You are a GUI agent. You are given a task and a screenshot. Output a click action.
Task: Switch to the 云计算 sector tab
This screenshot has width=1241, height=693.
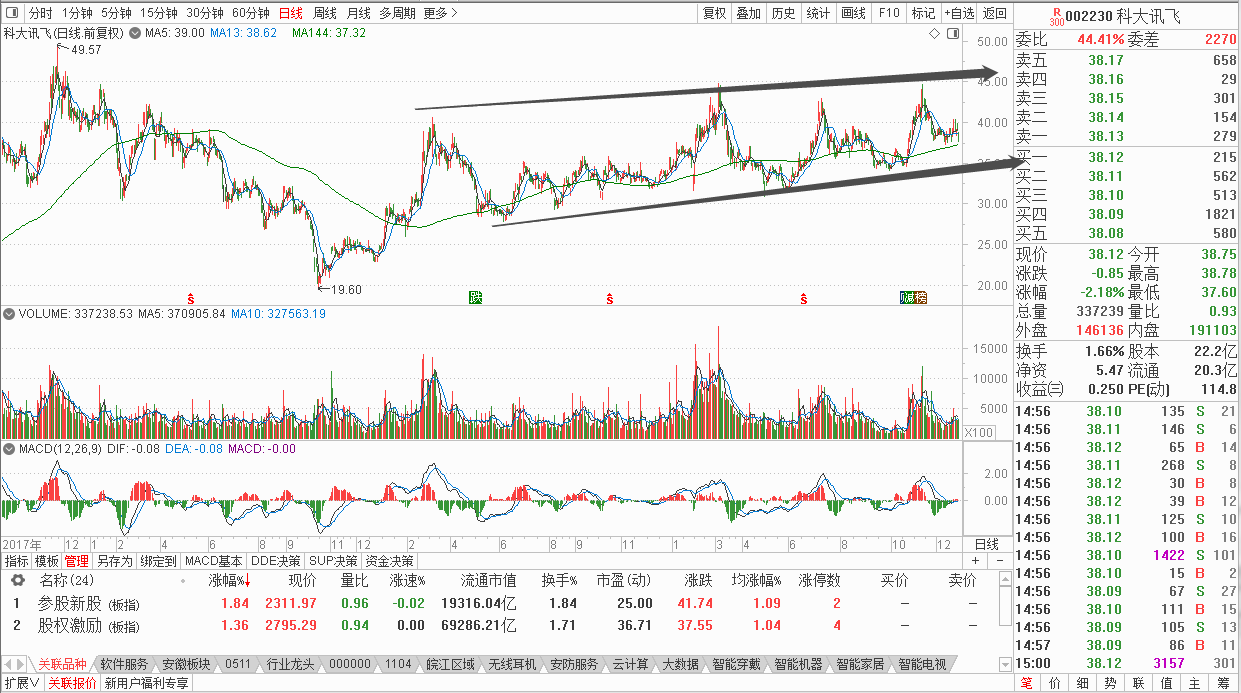[630, 664]
